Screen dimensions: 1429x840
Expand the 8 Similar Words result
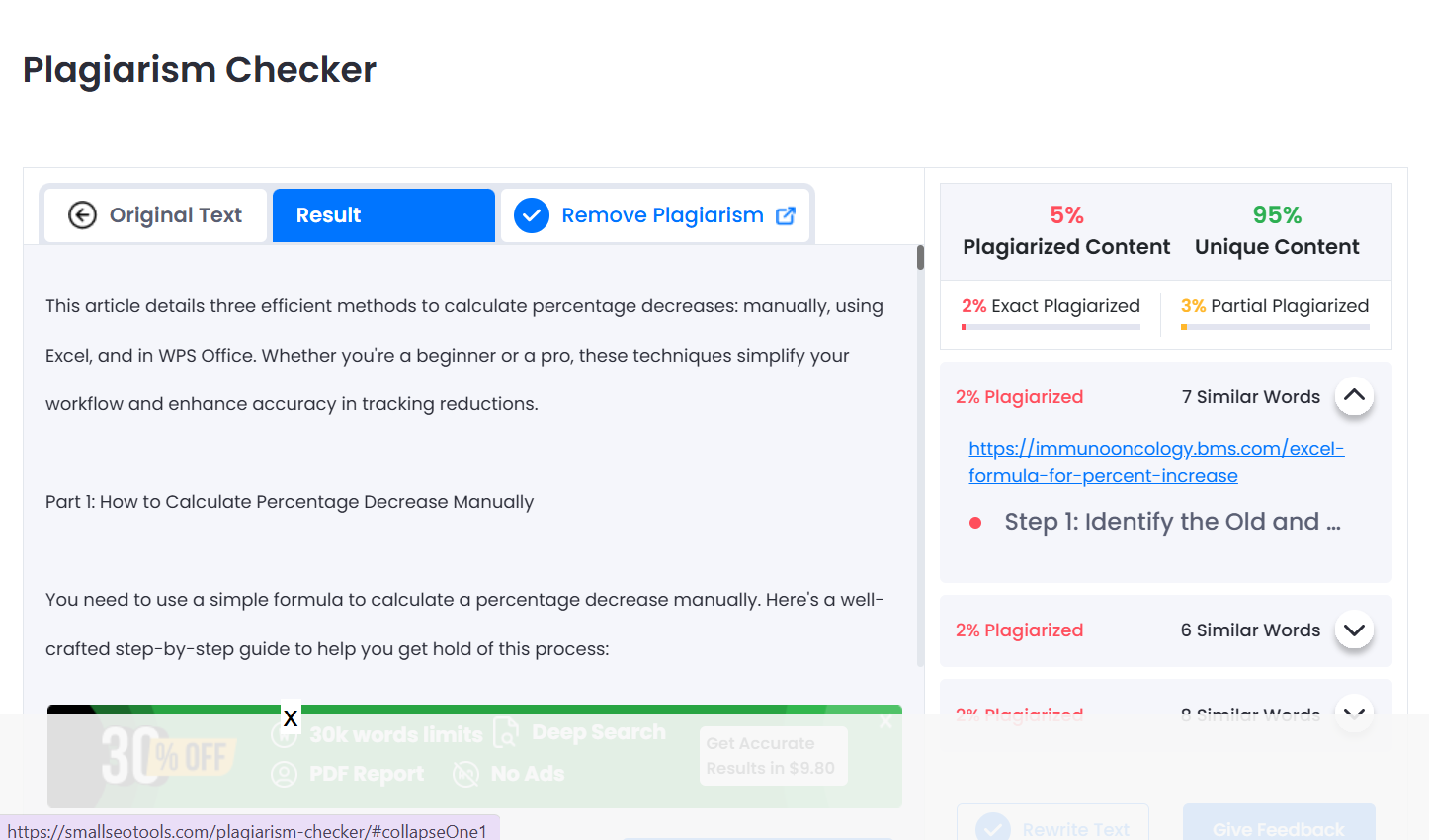click(x=1354, y=712)
